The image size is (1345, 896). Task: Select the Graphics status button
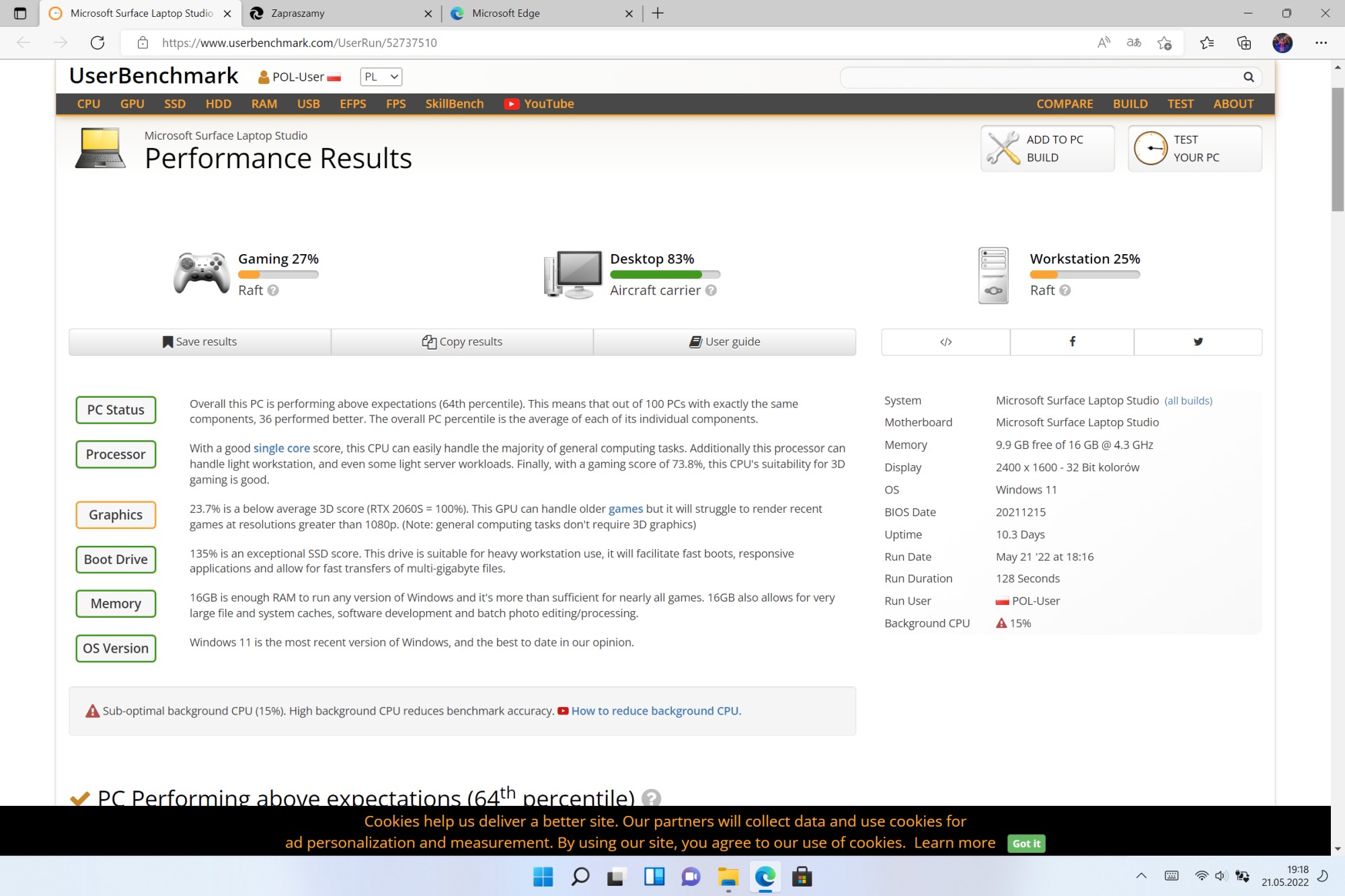[116, 515]
